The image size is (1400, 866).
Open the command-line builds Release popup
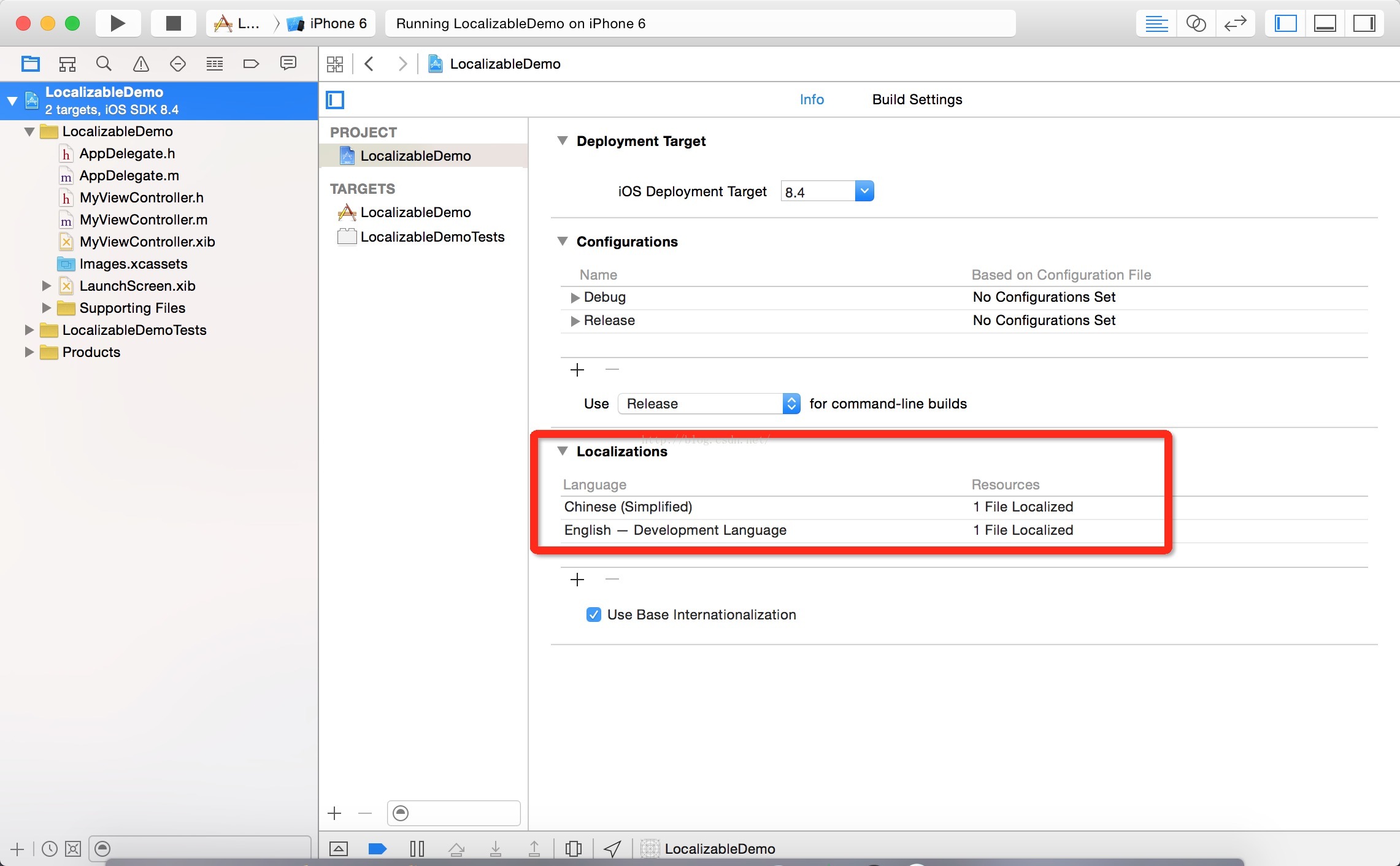pos(709,404)
